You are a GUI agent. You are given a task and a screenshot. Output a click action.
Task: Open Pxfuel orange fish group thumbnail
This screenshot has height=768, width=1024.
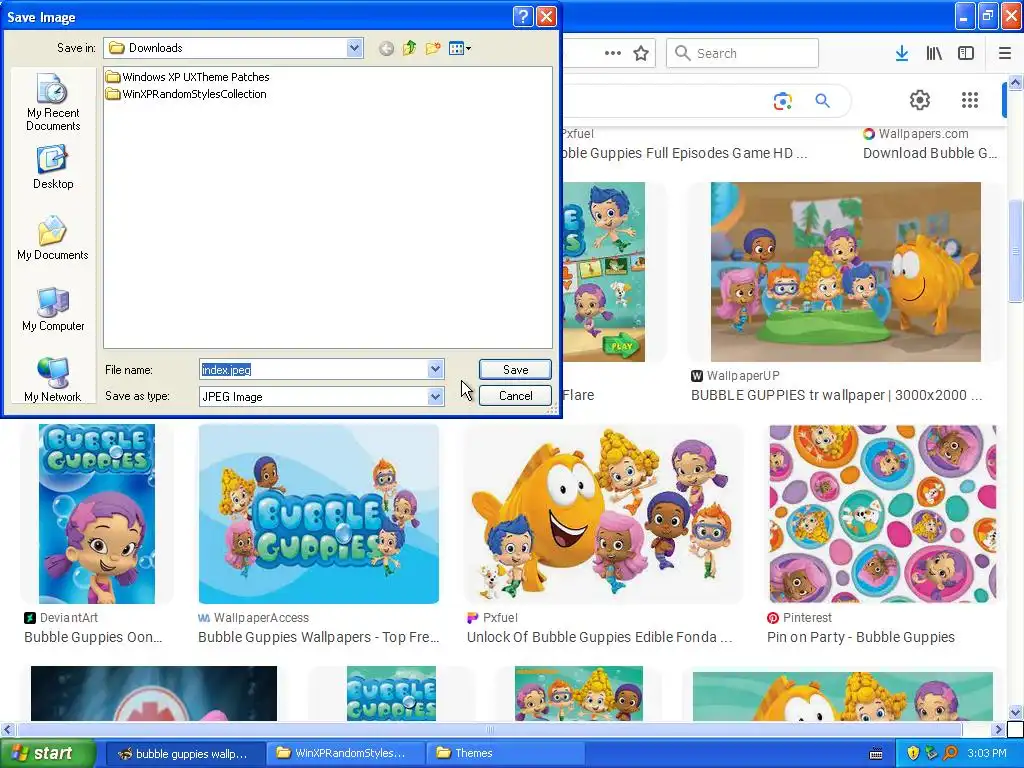(x=603, y=514)
